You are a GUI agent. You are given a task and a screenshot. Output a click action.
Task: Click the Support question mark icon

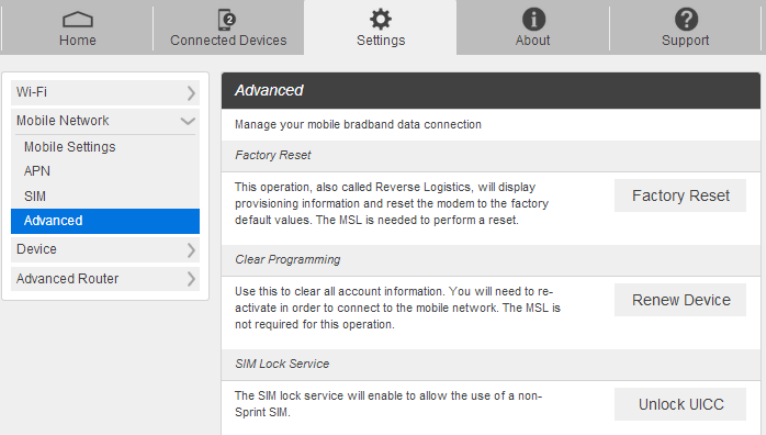click(685, 19)
